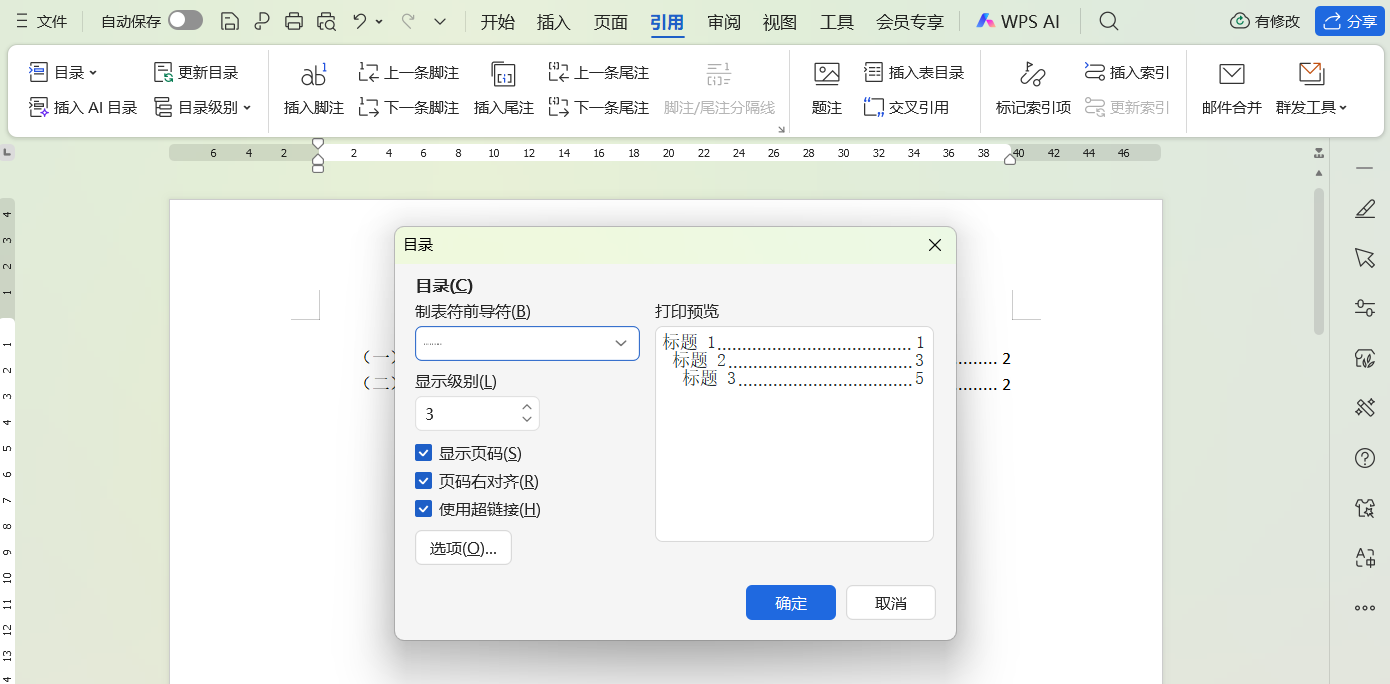This screenshot has width=1390, height=684.
Task: Open the 题注 (Caption) tool
Action: click(826, 87)
